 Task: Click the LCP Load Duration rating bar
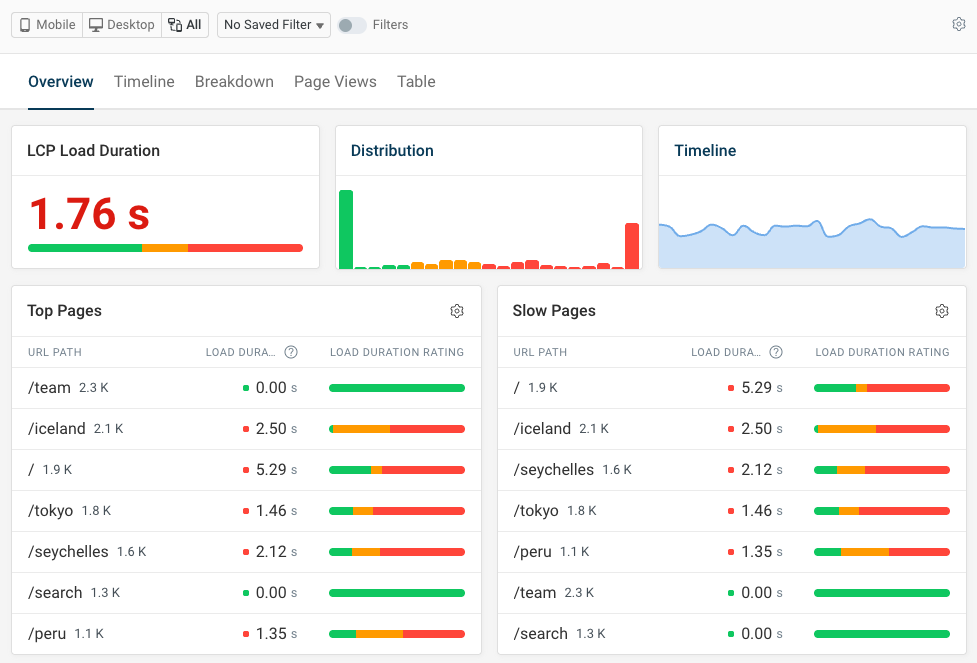point(165,248)
